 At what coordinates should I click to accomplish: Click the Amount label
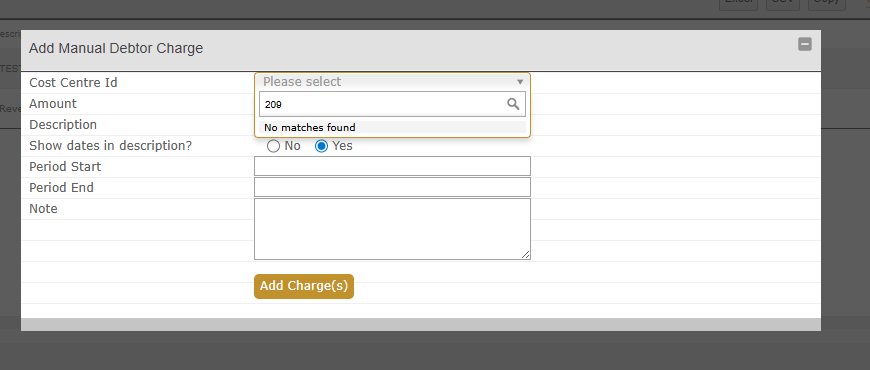[53, 104]
